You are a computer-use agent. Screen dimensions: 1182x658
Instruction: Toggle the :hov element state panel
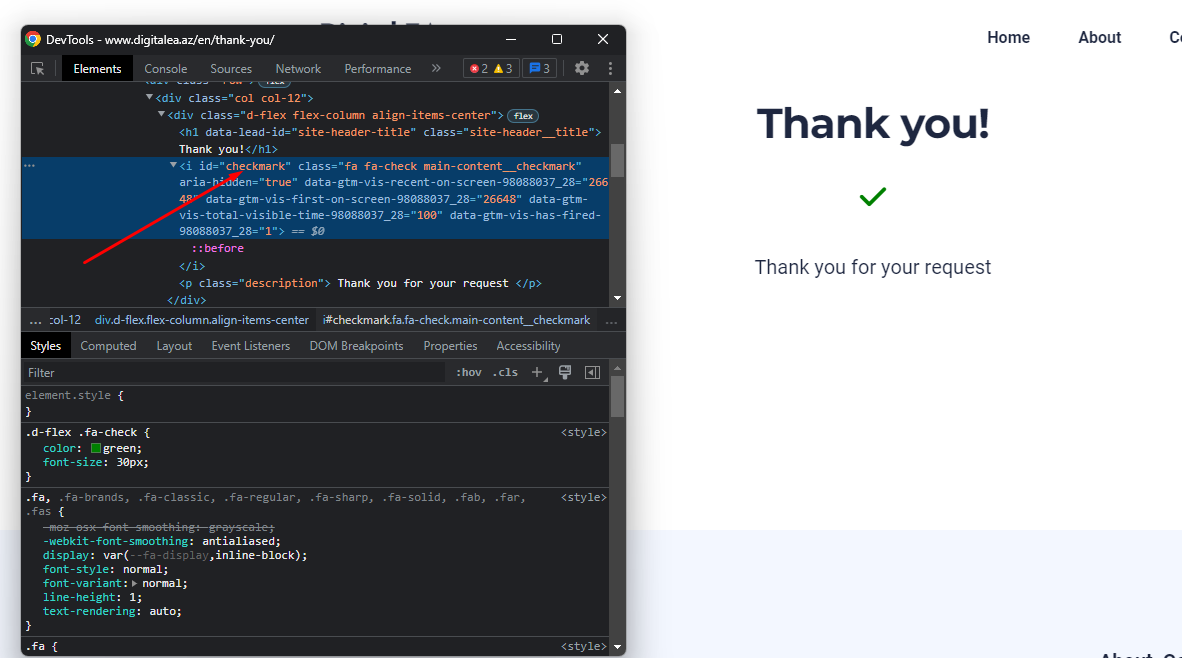pyautogui.click(x=469, y=372)
